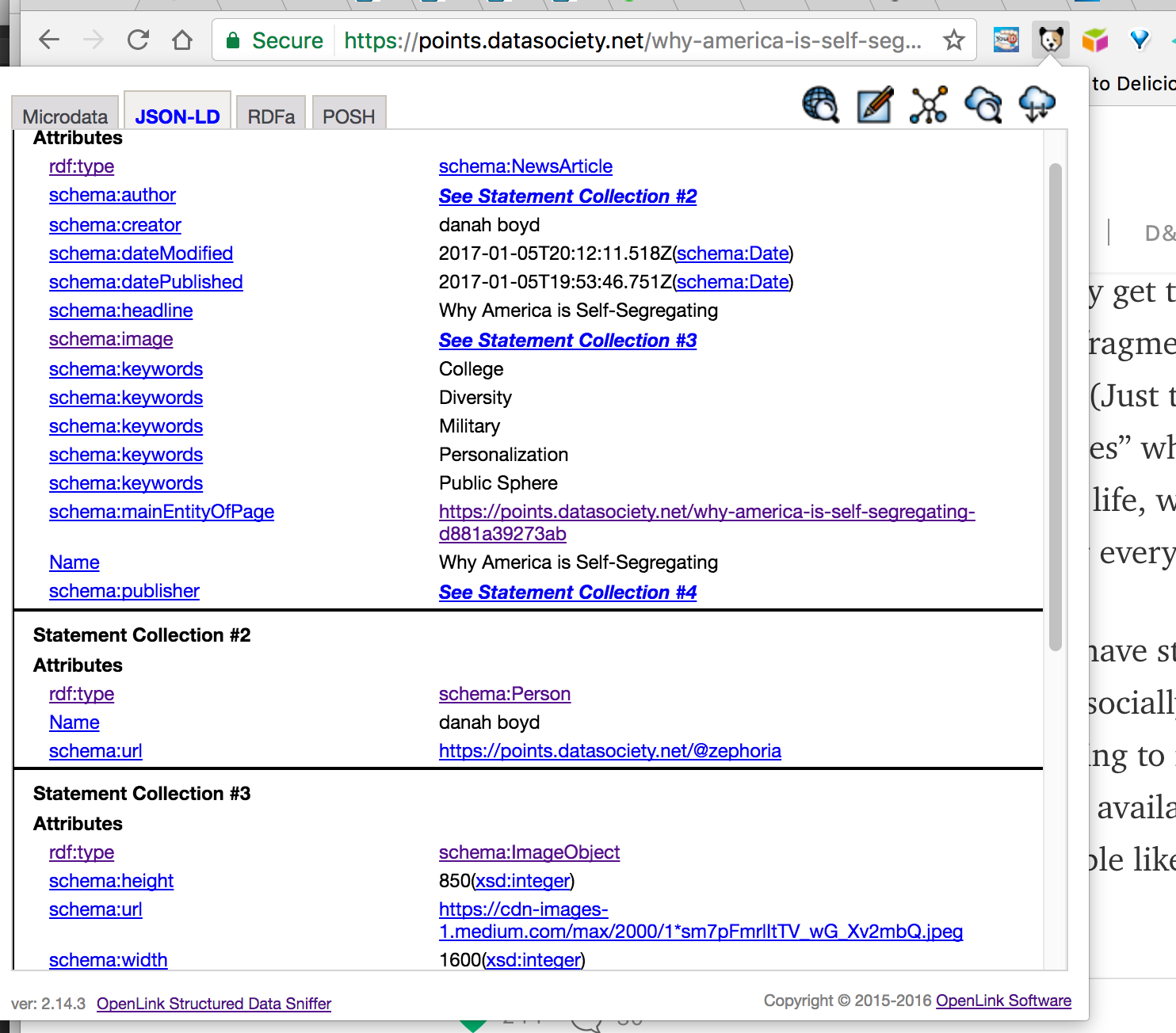This screenshot has height=1033, width=1176.
Task: Bookmark the page with the star icon
Action: click(x=954, y=40)
